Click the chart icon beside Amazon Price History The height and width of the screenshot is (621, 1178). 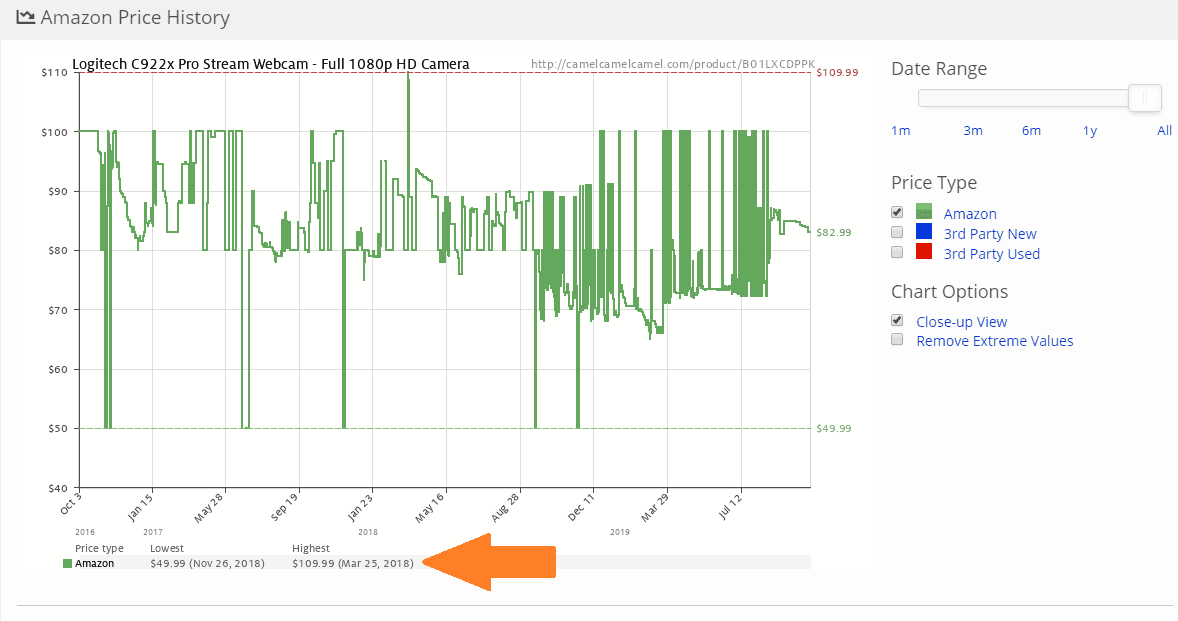(26, 17)
